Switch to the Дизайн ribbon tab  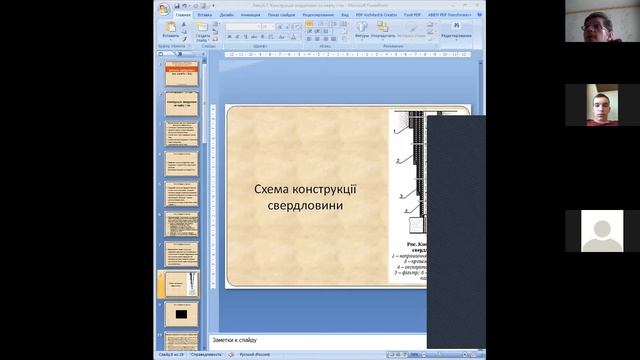click(227, 15)
